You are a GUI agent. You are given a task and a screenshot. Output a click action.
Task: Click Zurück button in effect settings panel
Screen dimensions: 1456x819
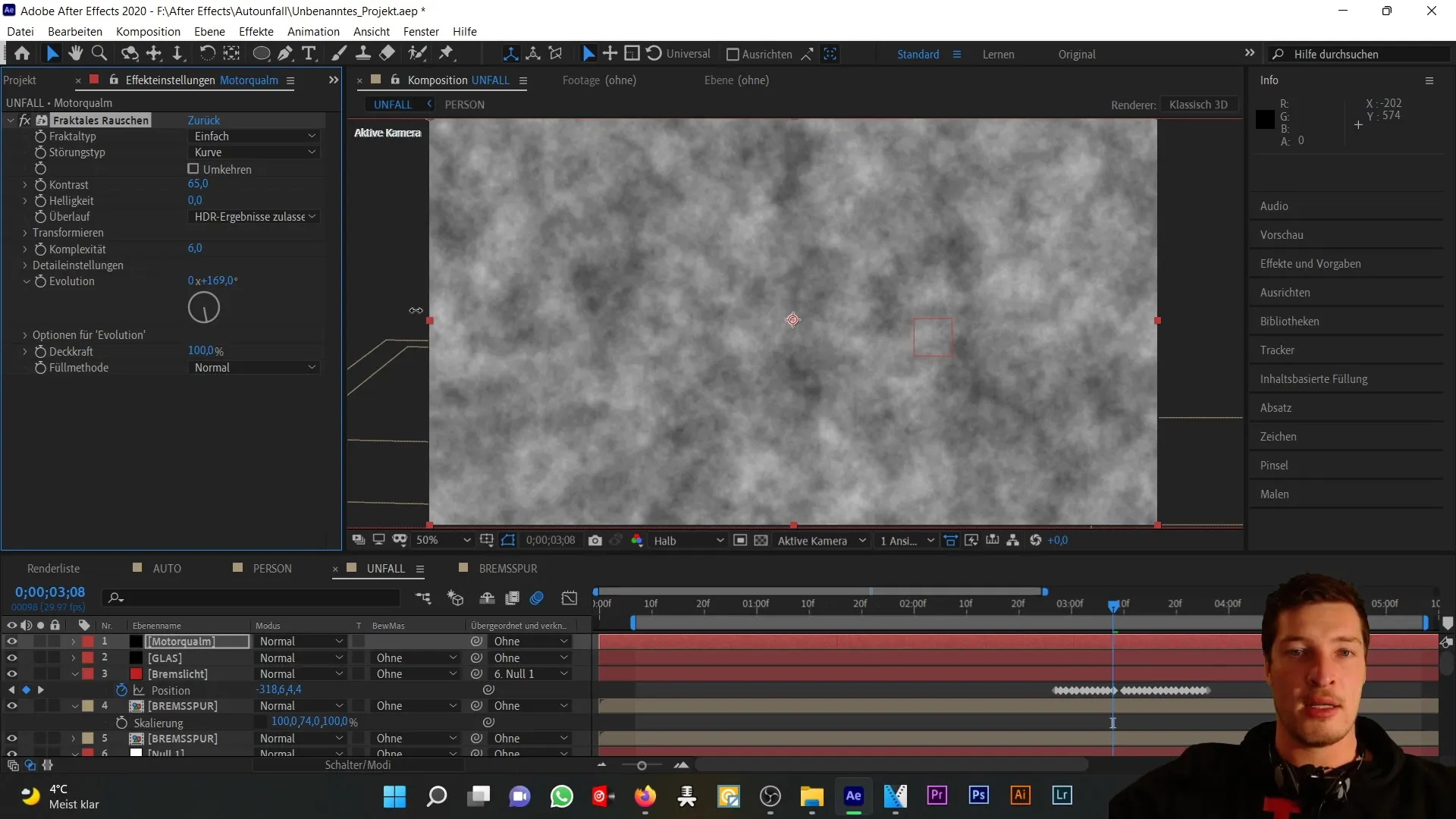click(x=204, y=119)
